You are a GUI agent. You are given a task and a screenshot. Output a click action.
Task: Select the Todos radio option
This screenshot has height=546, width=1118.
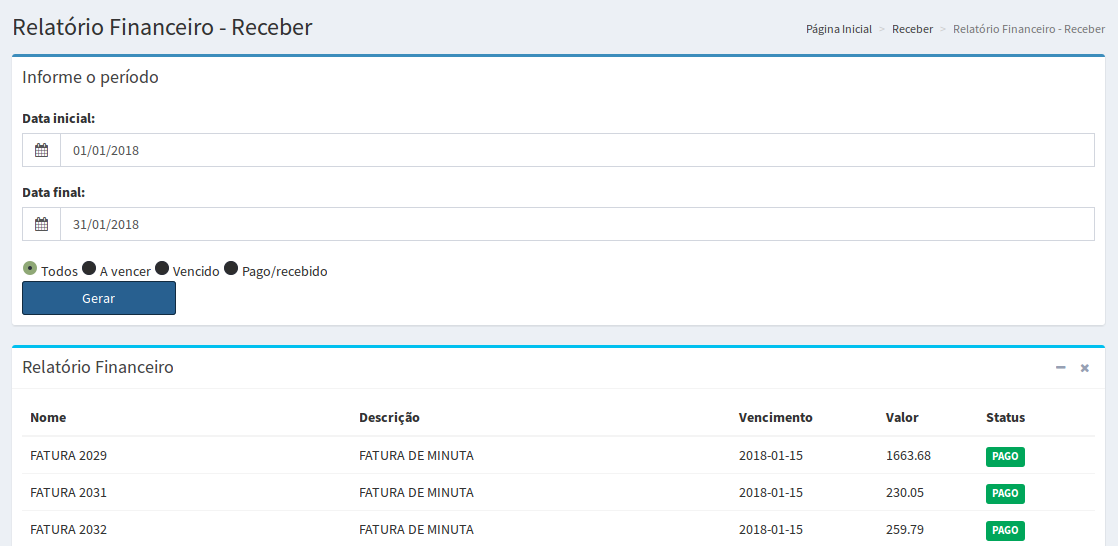[x=30, y=268]
